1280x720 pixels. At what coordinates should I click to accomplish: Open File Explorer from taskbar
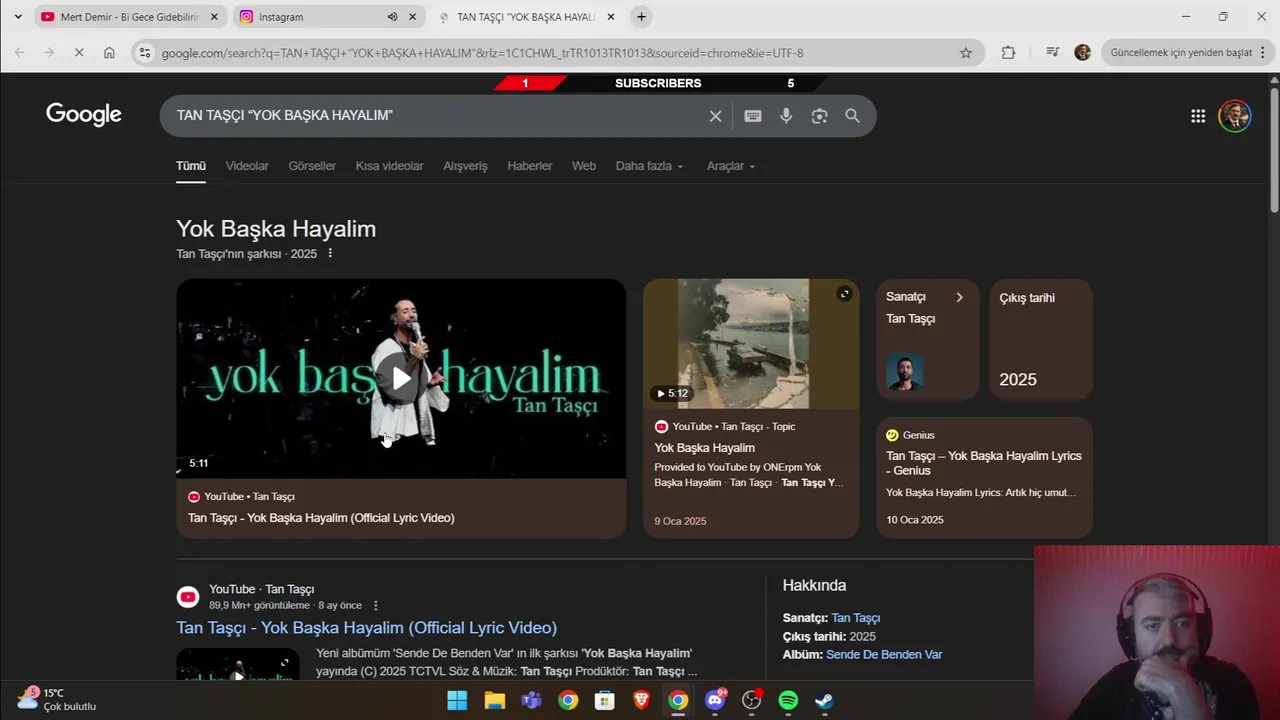click(x=494, y=700)
